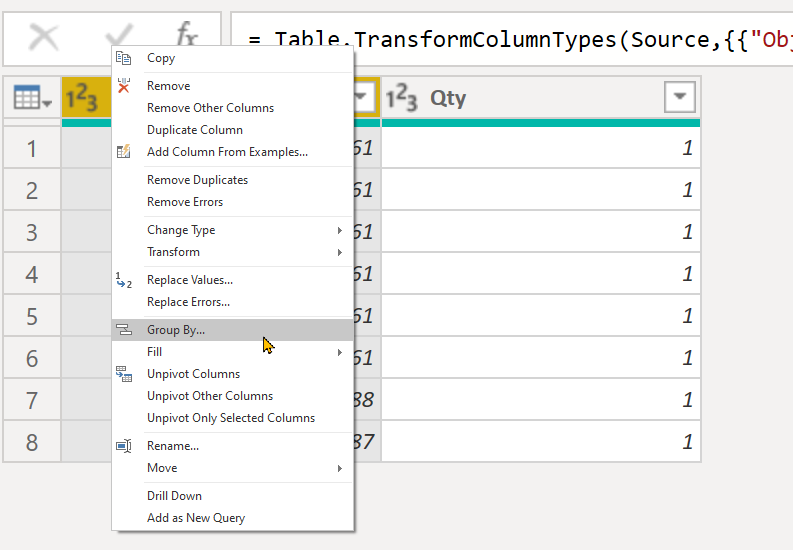Choose Unpivot Only Selected Columns
The height and width of the screenshot is (550, 793).
pos(232,418)
